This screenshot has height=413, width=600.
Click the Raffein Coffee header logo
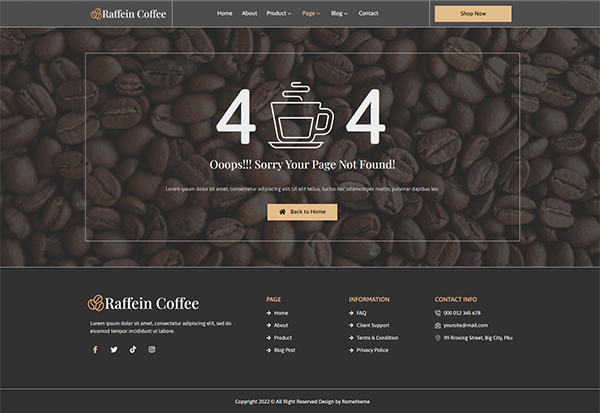click(129, 14)
